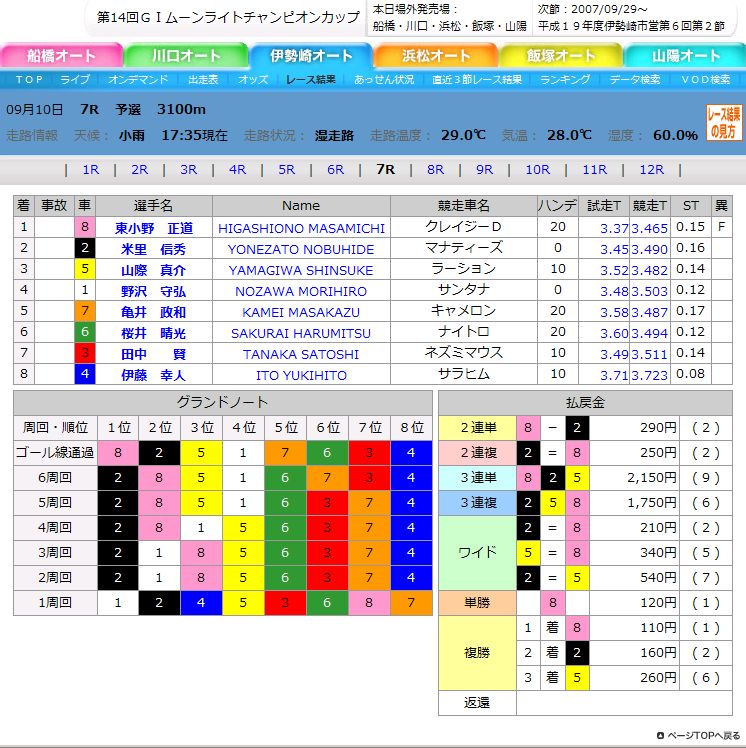Click SAKURAI HARUMITSU name link
746x748 pixels.
click(x=301, y=333)
